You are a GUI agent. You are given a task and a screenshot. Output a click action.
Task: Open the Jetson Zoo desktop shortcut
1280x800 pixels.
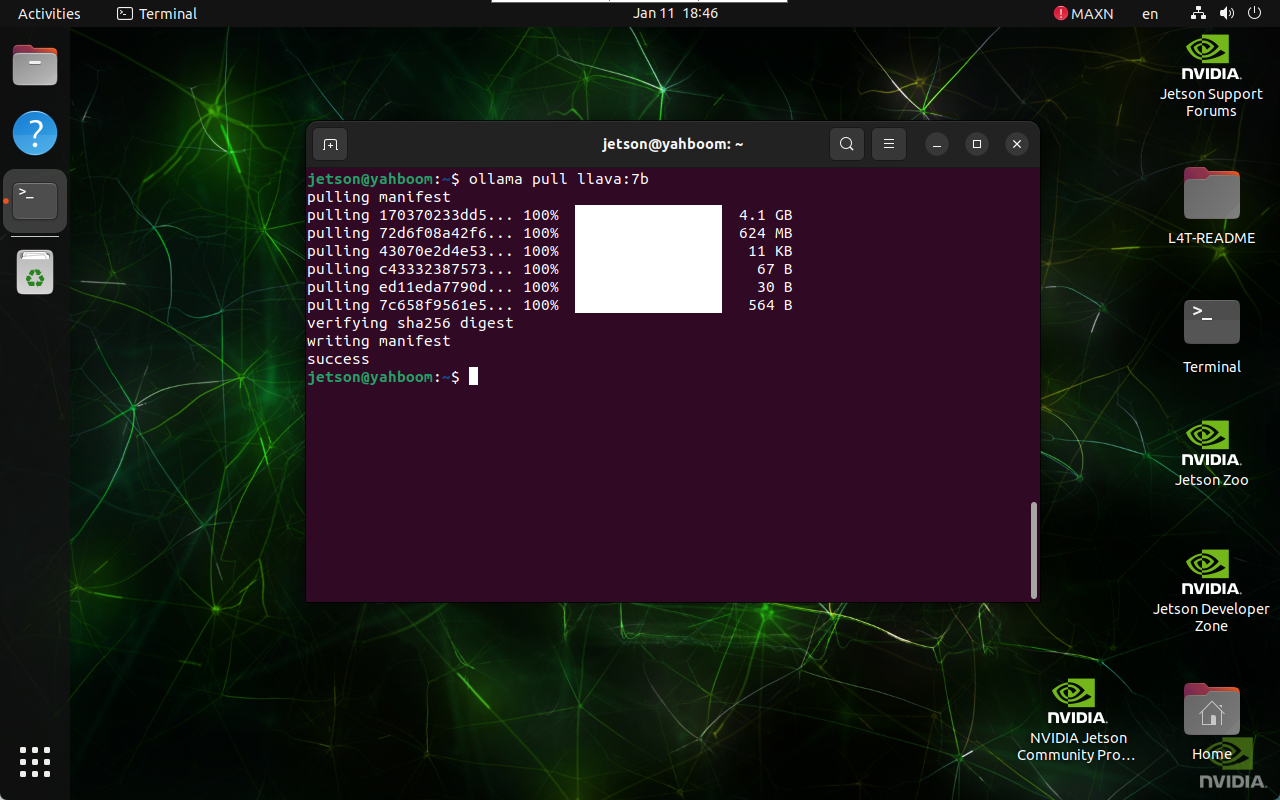coord(1211,454)
